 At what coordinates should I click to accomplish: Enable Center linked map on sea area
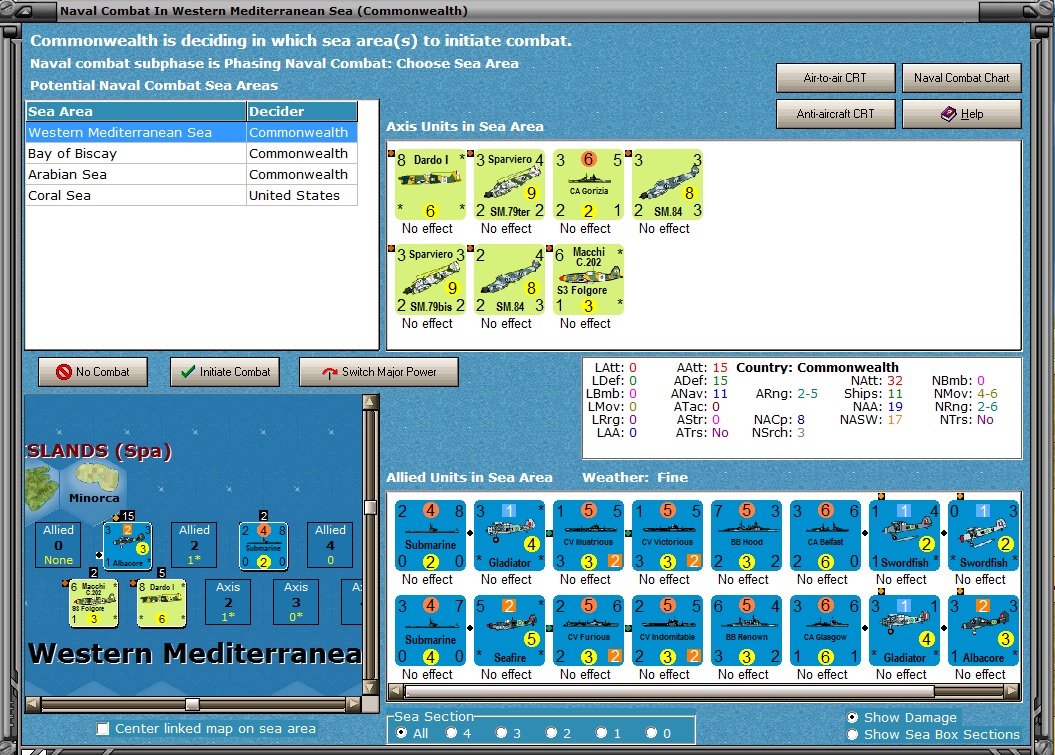coord(103,729)
